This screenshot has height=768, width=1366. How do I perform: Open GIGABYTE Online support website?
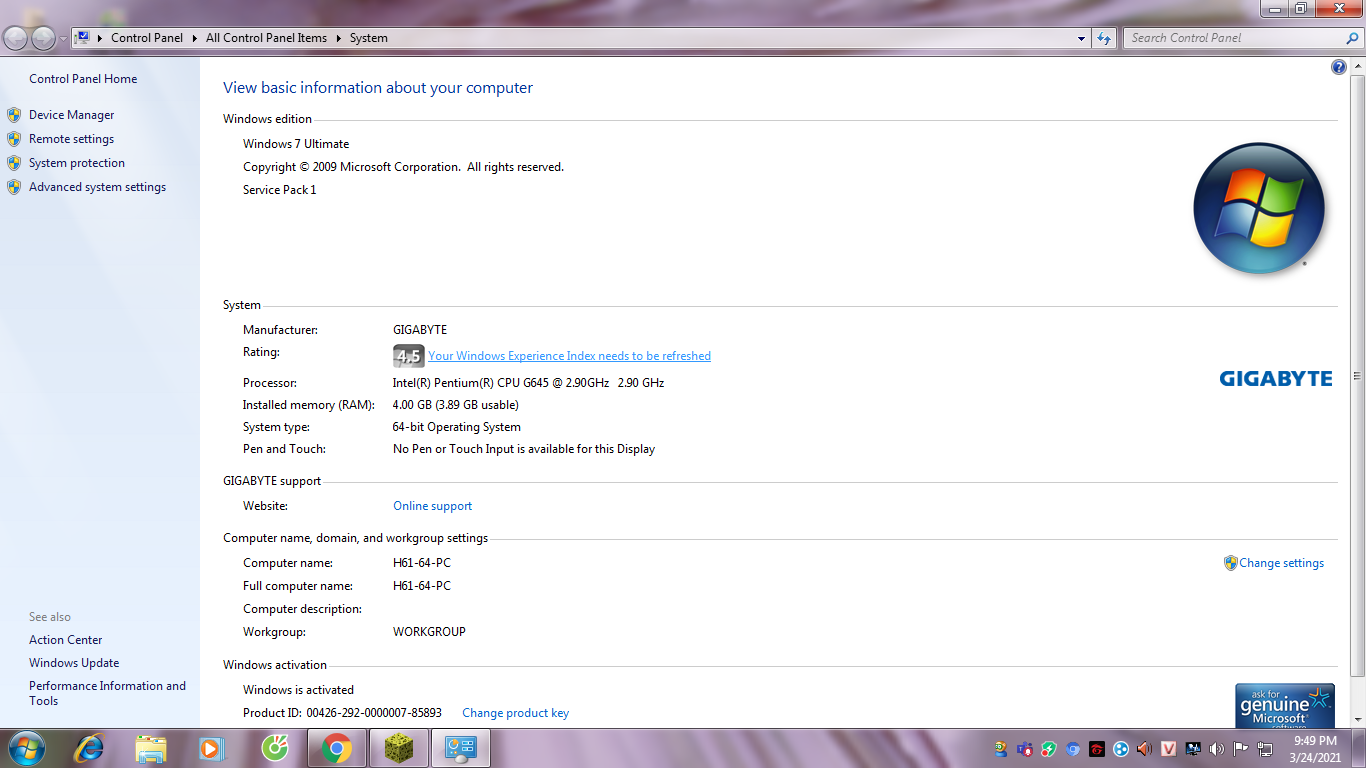432,506
